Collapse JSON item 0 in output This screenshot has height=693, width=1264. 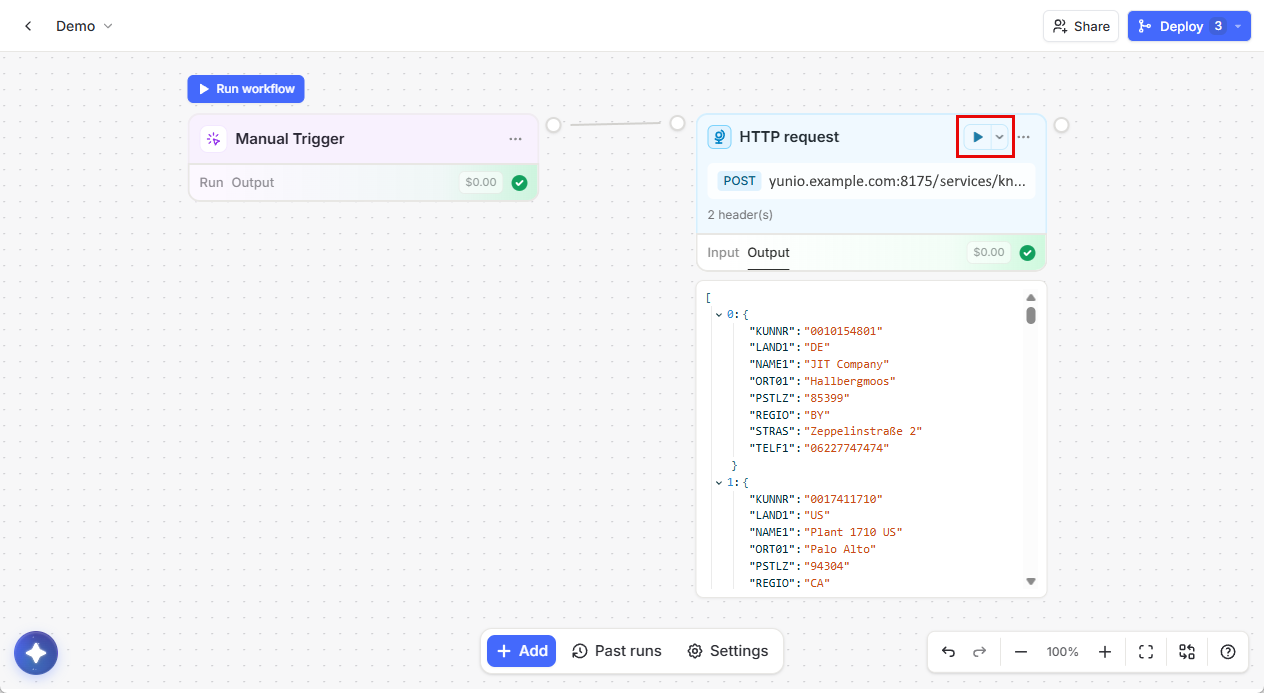click(x=718, y=314)
